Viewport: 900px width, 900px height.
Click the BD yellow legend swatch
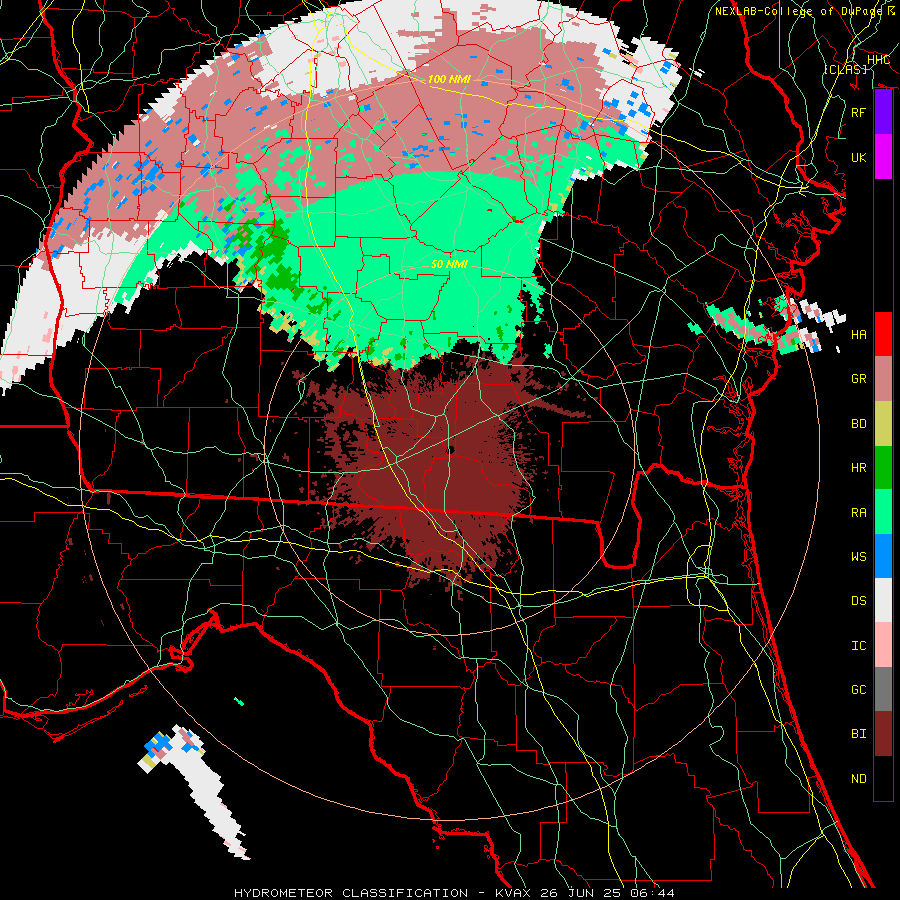(883, 424)
